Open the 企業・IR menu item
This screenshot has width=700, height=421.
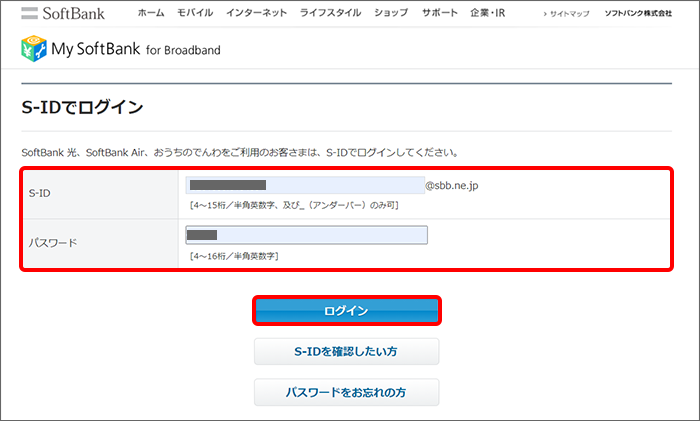488,13
